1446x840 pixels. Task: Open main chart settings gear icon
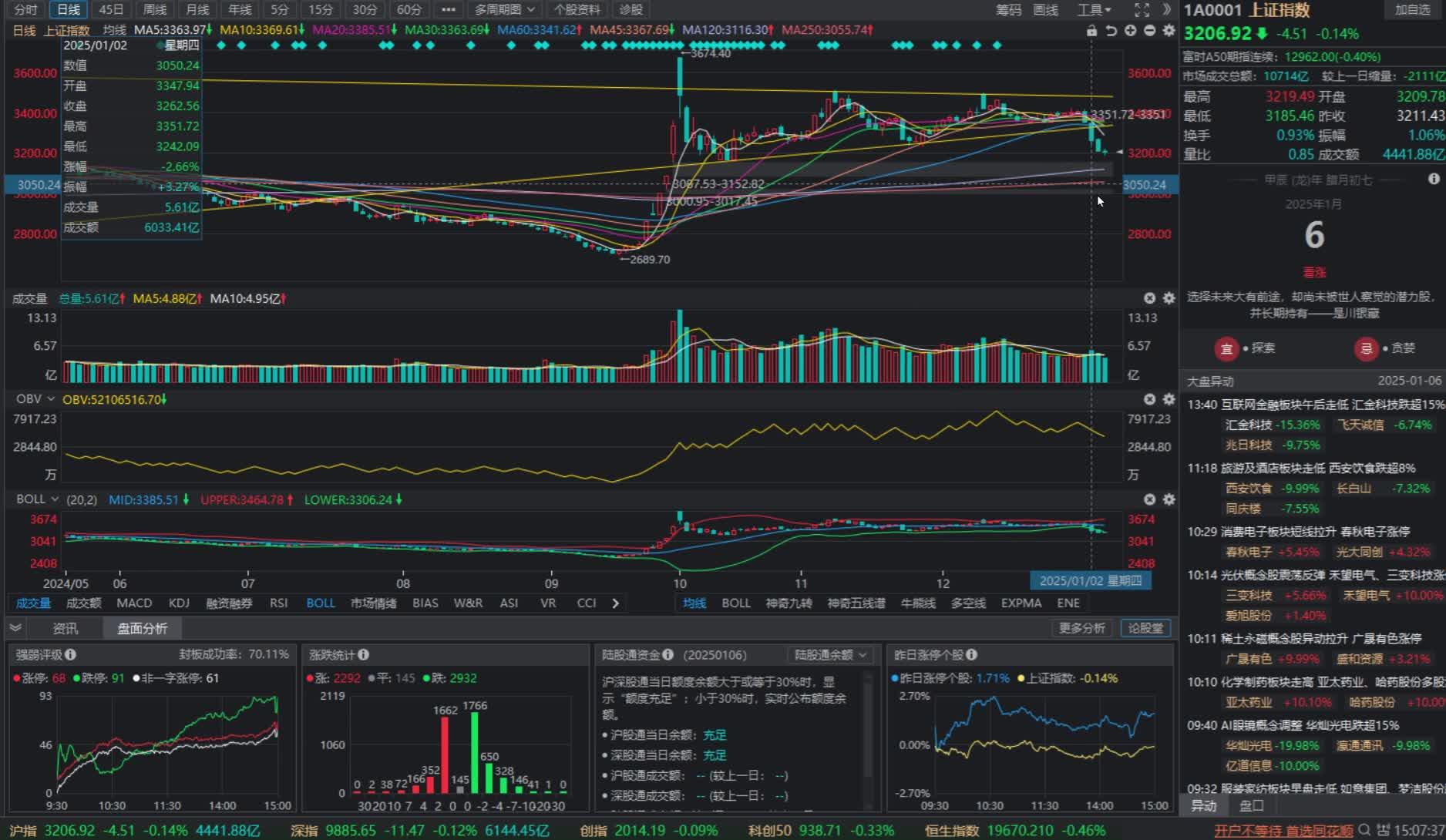1169,30
